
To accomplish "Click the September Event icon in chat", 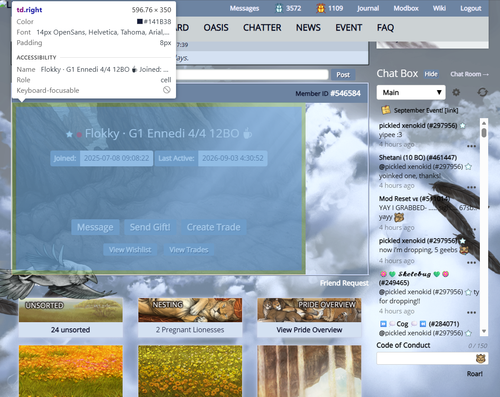I will [386, 110].
